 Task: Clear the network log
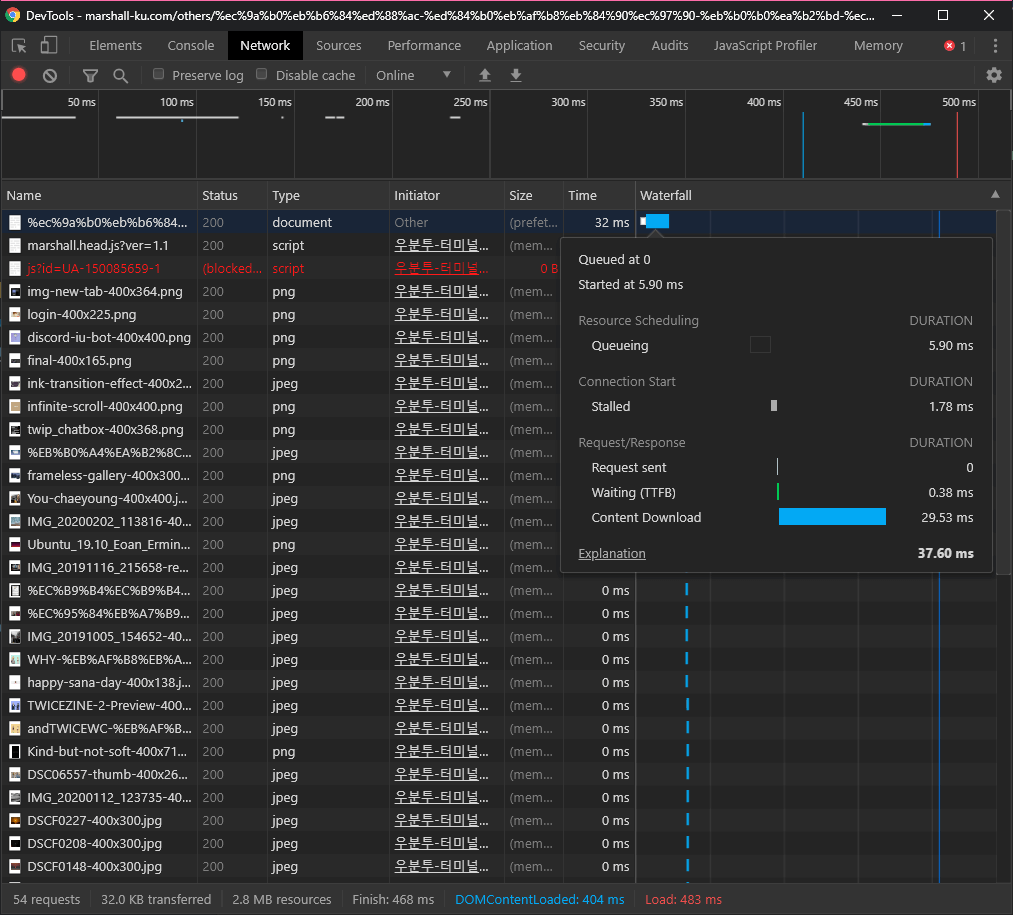pos(50,75)
